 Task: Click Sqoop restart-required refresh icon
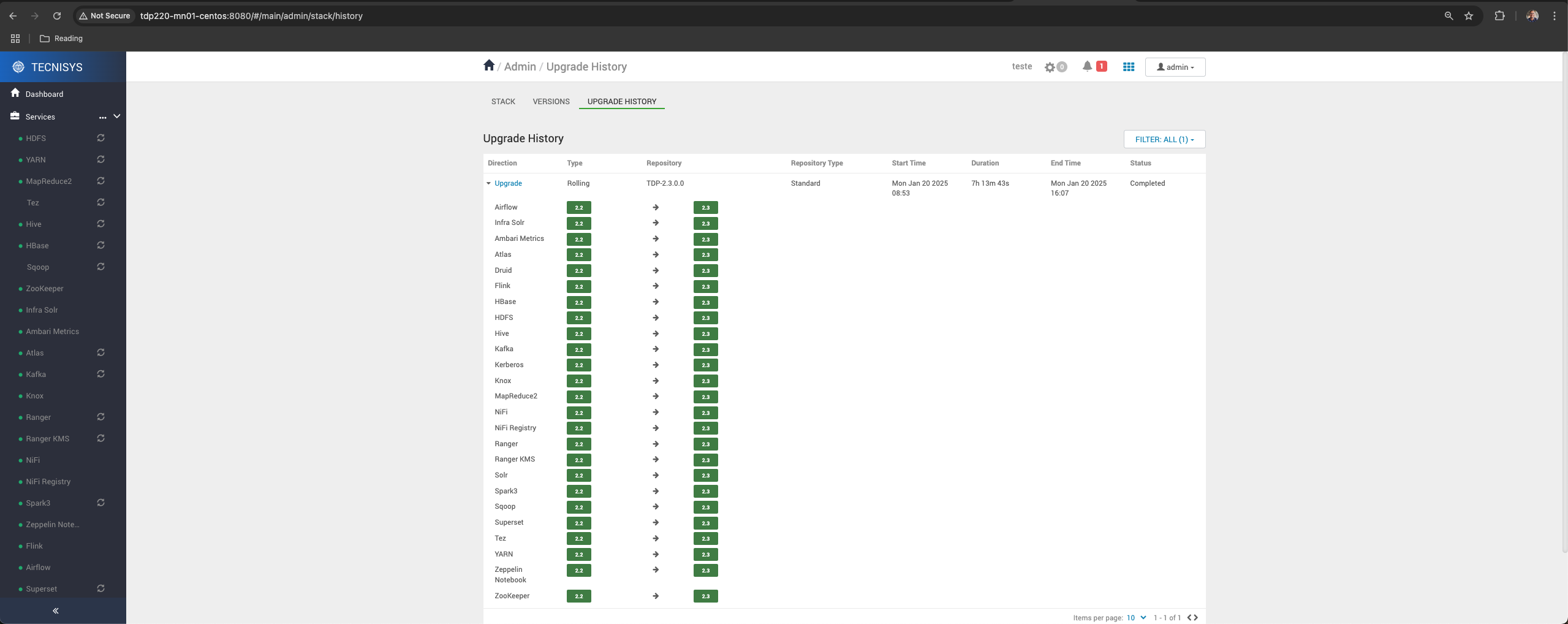pos(101,267)
